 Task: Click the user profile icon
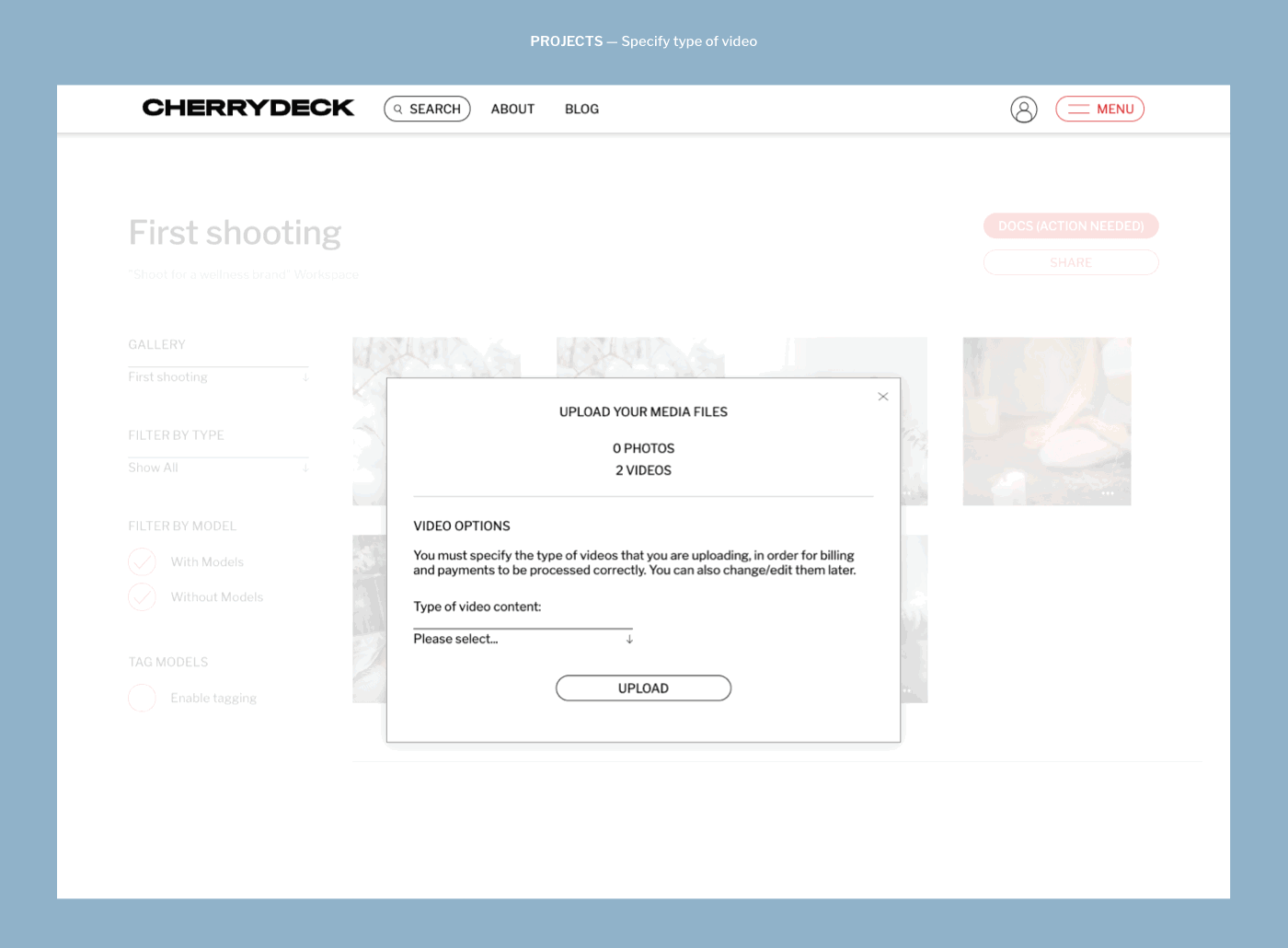click(1023, 110)
